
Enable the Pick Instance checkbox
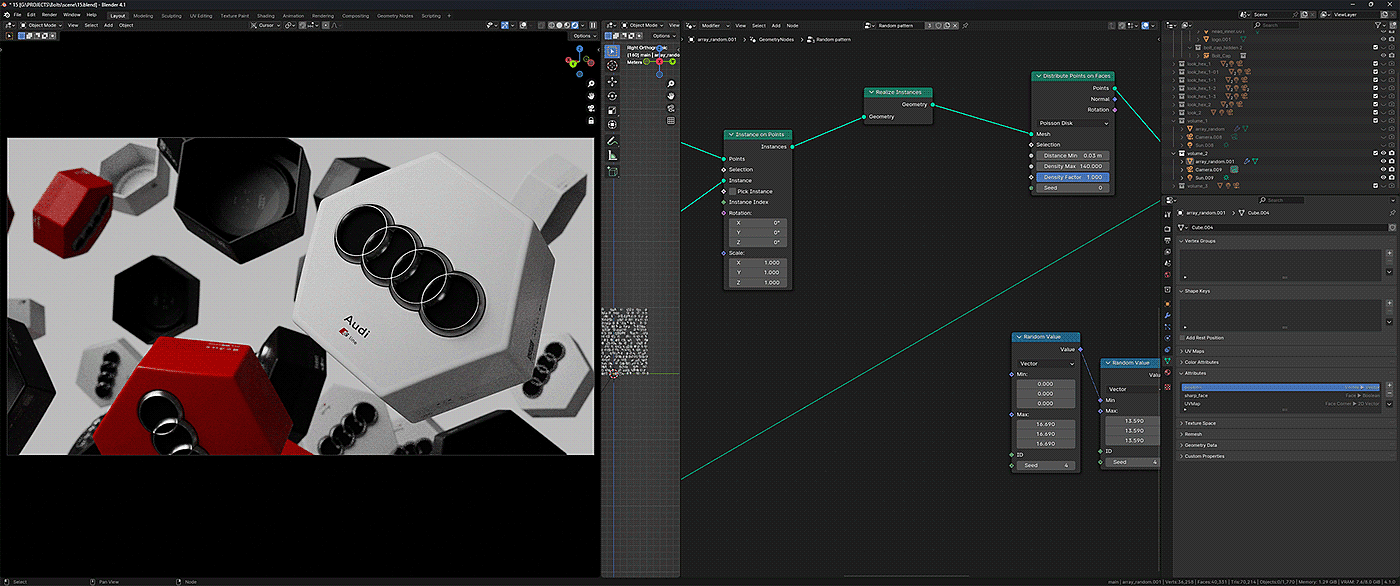click(x=732, y=191)
